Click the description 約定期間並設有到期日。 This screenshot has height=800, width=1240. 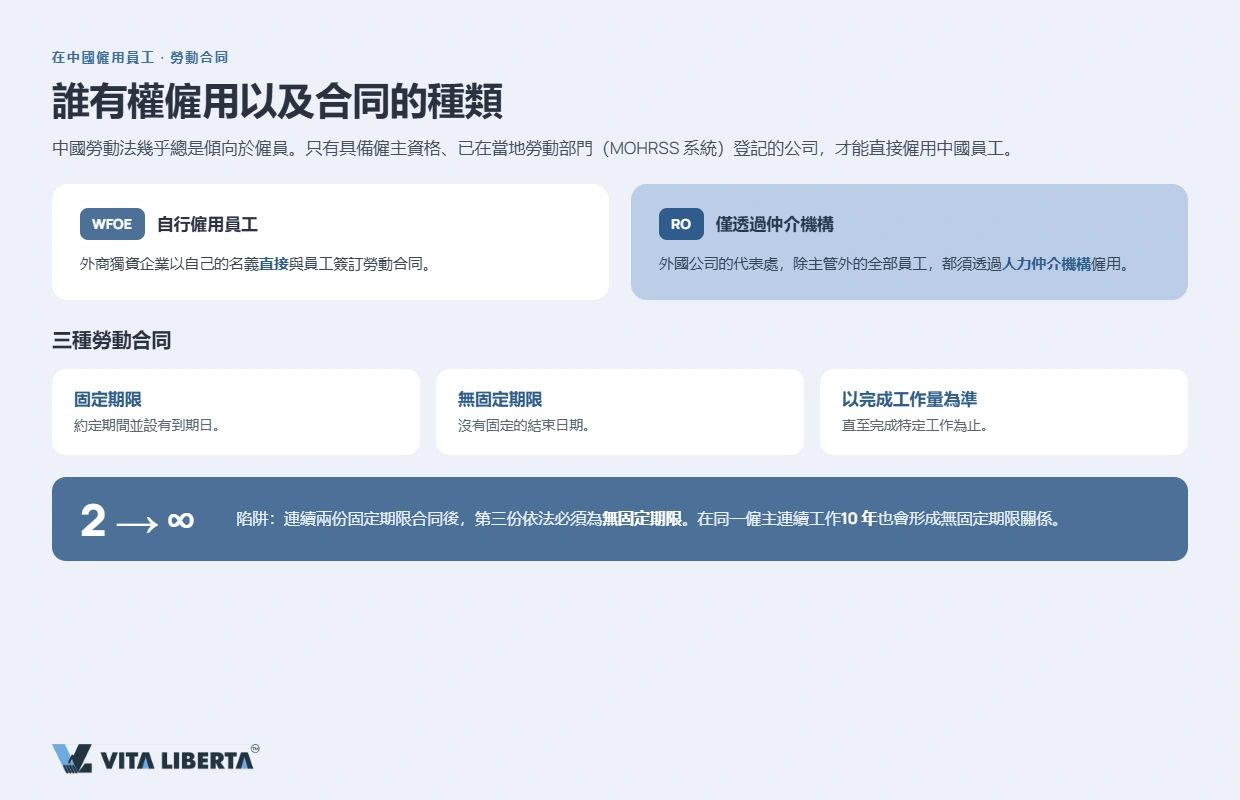(x=147, y=424)
